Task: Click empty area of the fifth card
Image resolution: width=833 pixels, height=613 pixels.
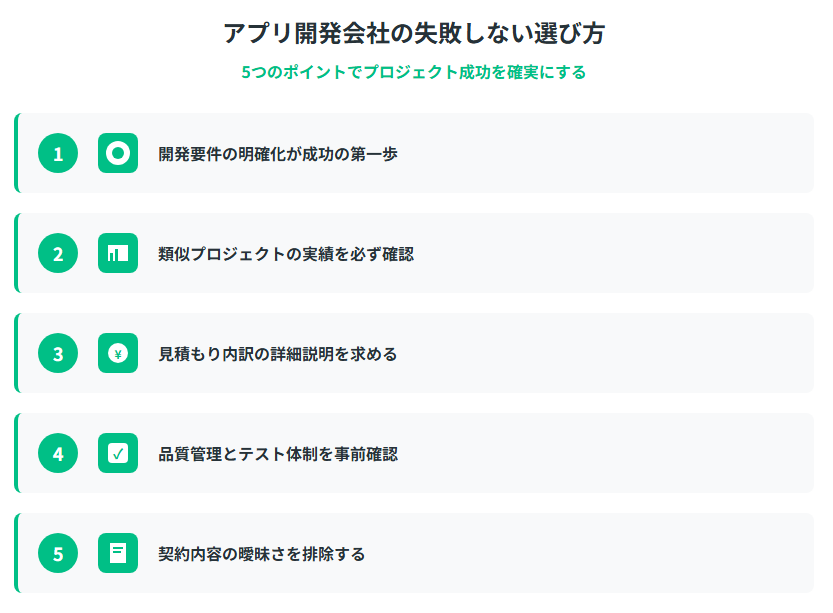Action: [606, 553]
